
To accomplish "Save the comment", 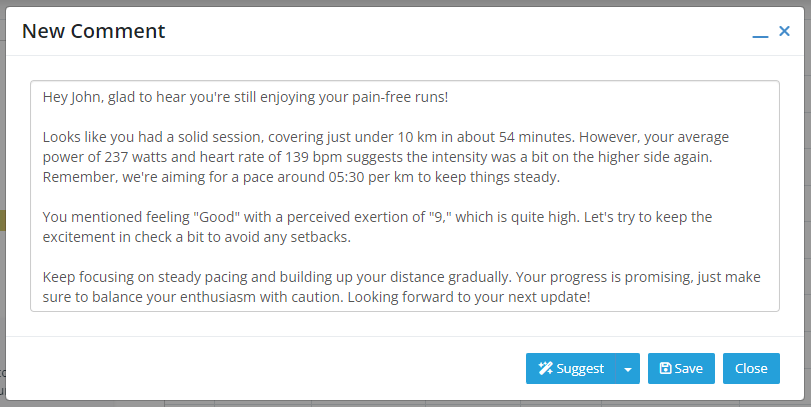I will 681,369.
